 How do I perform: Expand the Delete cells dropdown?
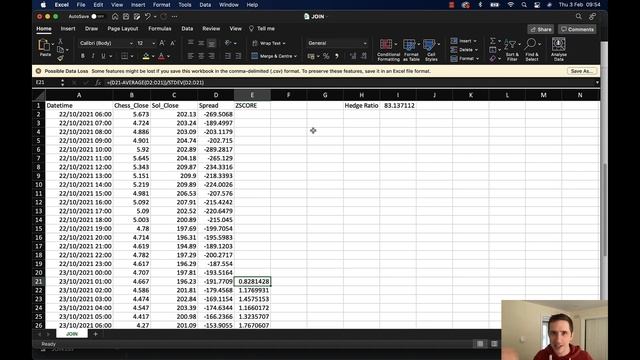coord(476,50)
